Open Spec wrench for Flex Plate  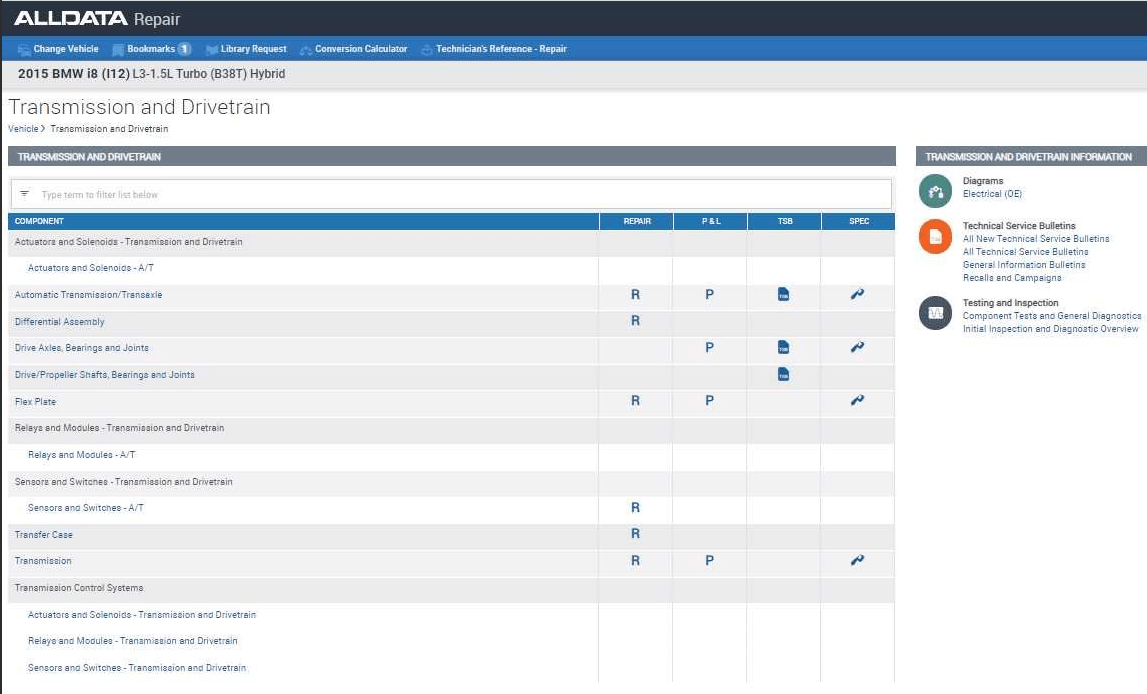pos(857,400)
